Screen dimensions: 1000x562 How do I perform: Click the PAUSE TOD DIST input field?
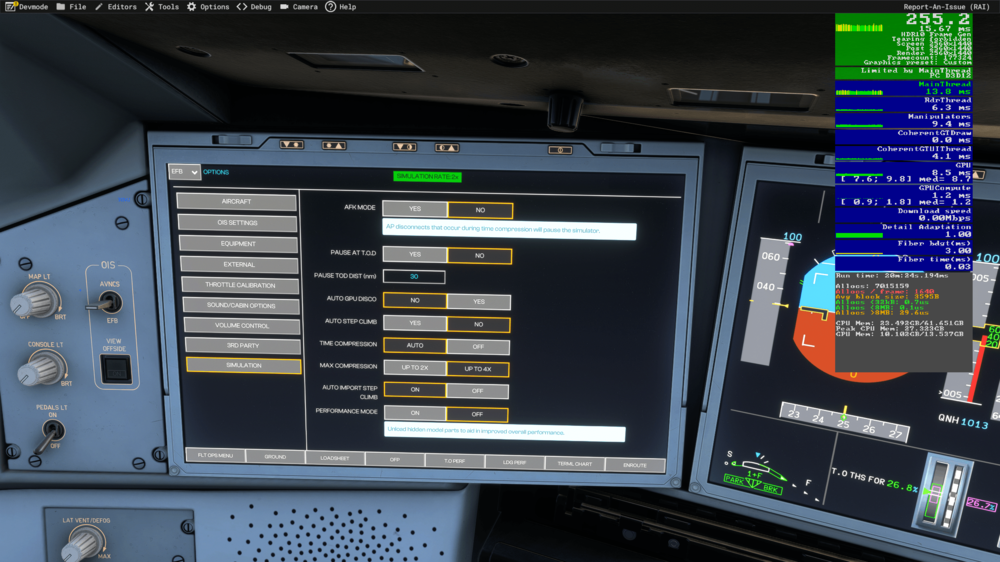tap(413, 277)
